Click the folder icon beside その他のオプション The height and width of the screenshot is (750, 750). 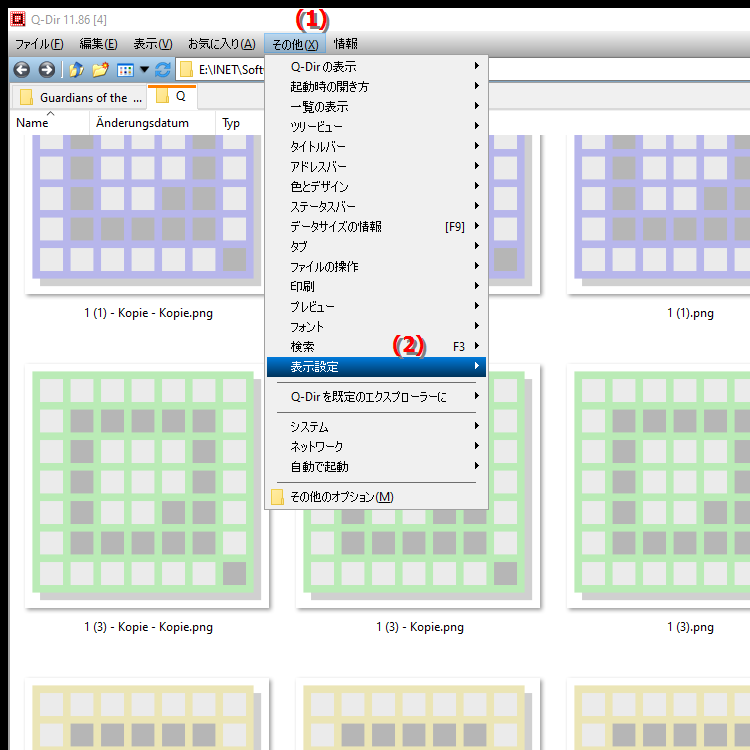[277, 497]
